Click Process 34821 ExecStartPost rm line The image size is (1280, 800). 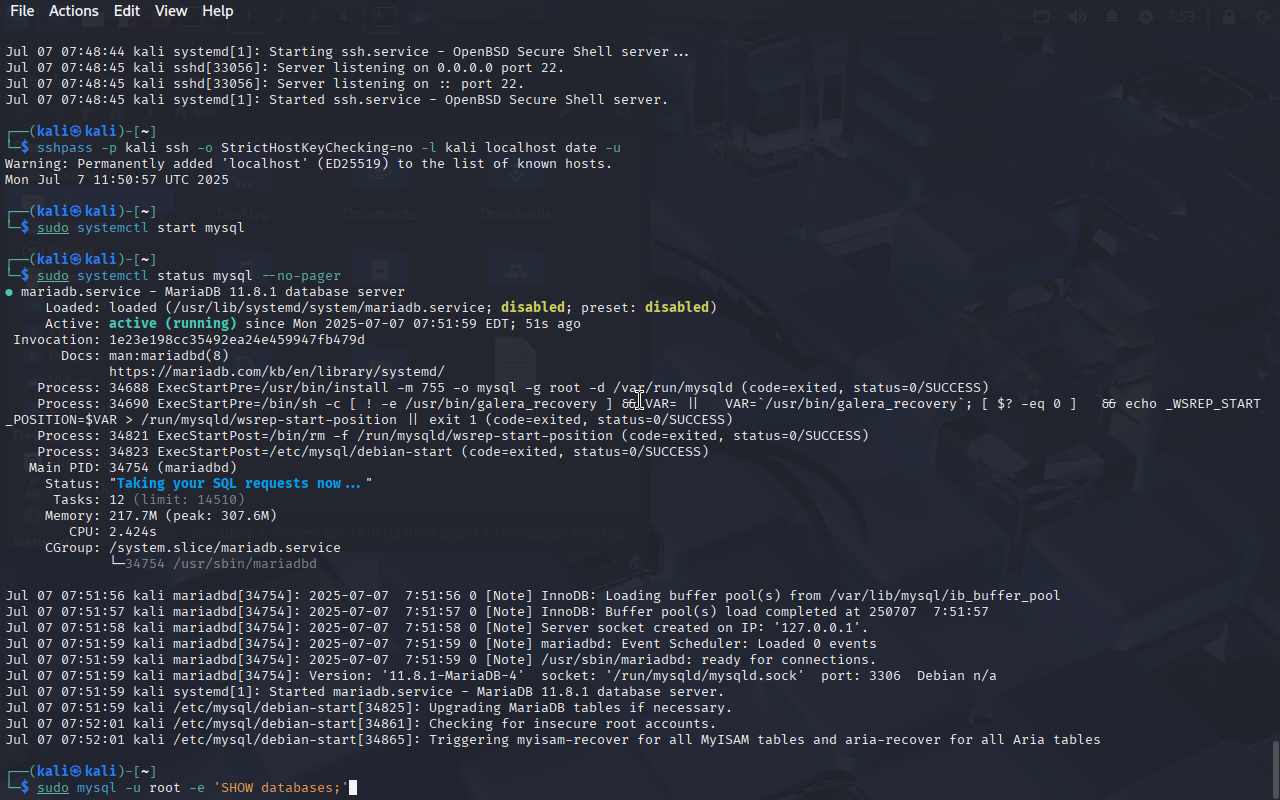pyautogui.click(x=453, y=436)
